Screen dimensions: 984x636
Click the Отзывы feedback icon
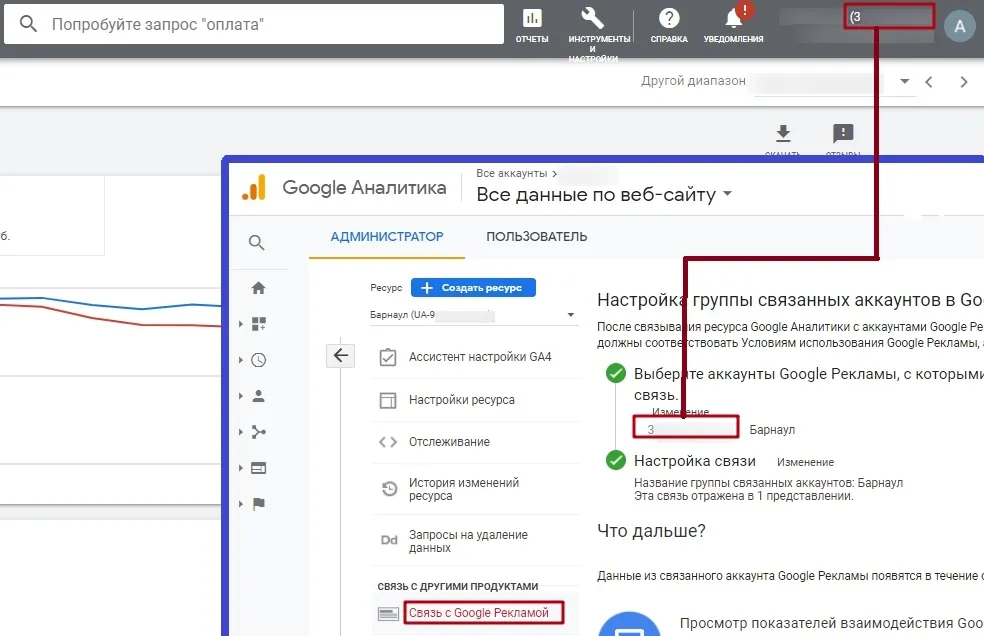[843, 133]
